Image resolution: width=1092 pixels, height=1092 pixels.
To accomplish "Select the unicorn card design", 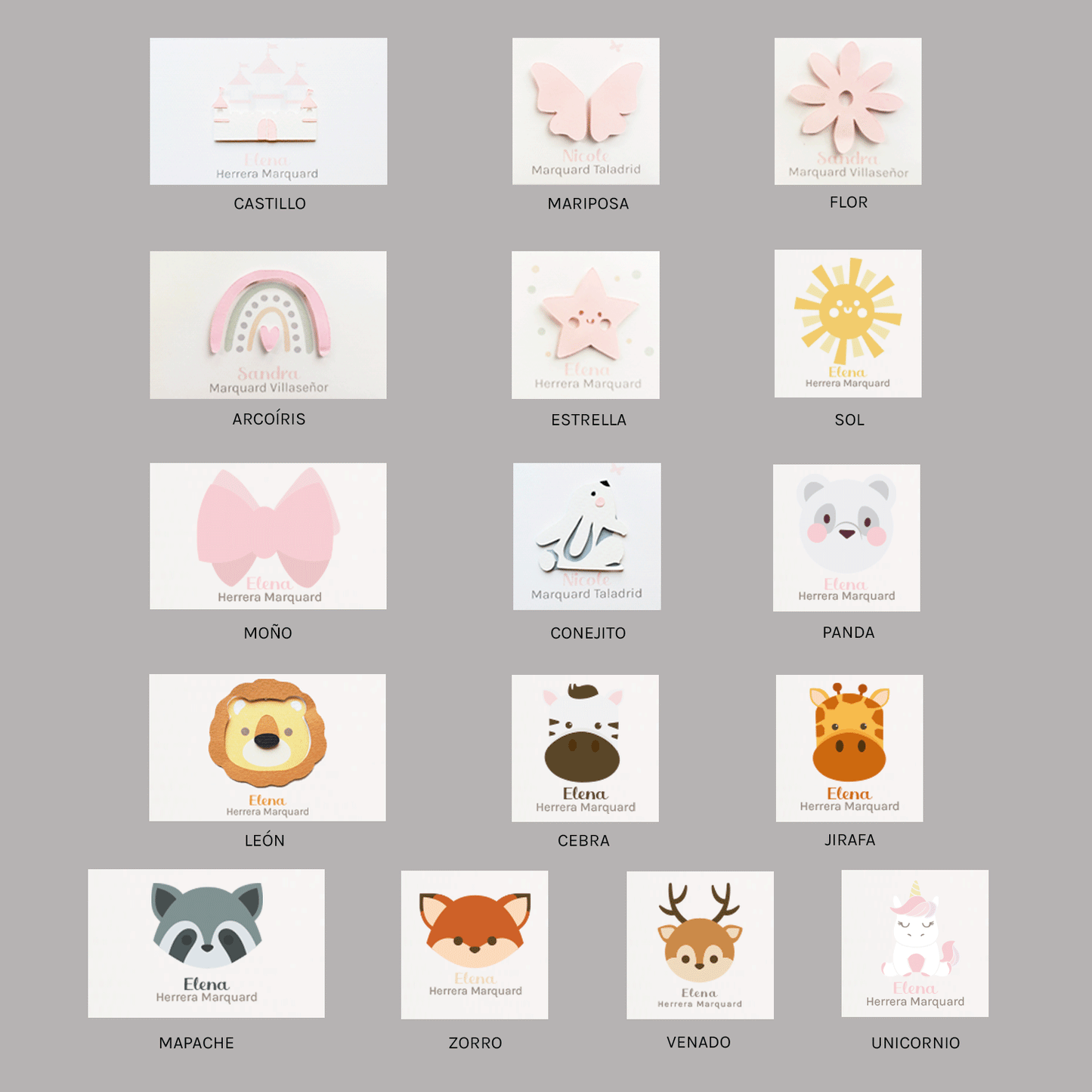I will [915, 943].
